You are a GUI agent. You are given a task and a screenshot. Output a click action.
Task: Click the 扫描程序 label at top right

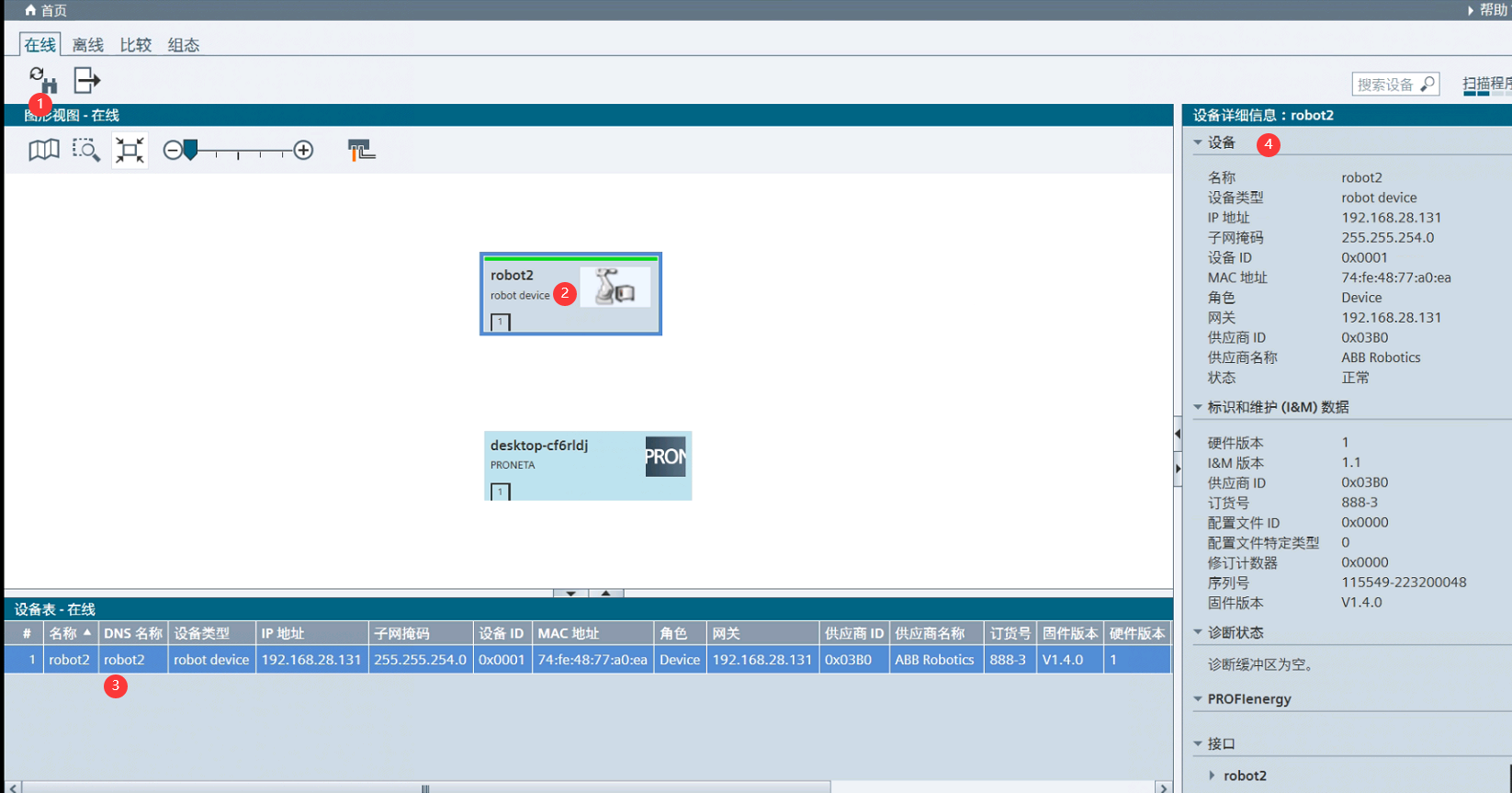pos(1486,85)
